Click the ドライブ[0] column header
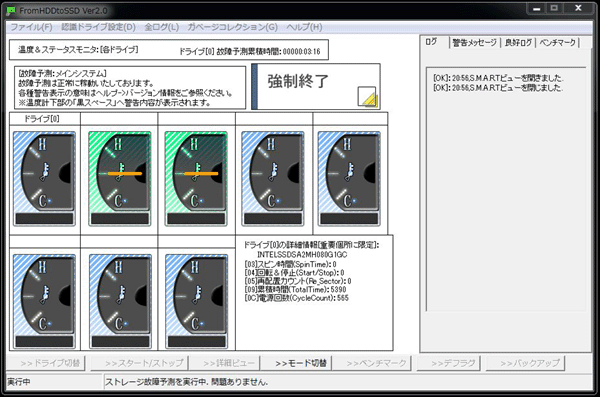600x397 pixels. click(x=45, y=119)
